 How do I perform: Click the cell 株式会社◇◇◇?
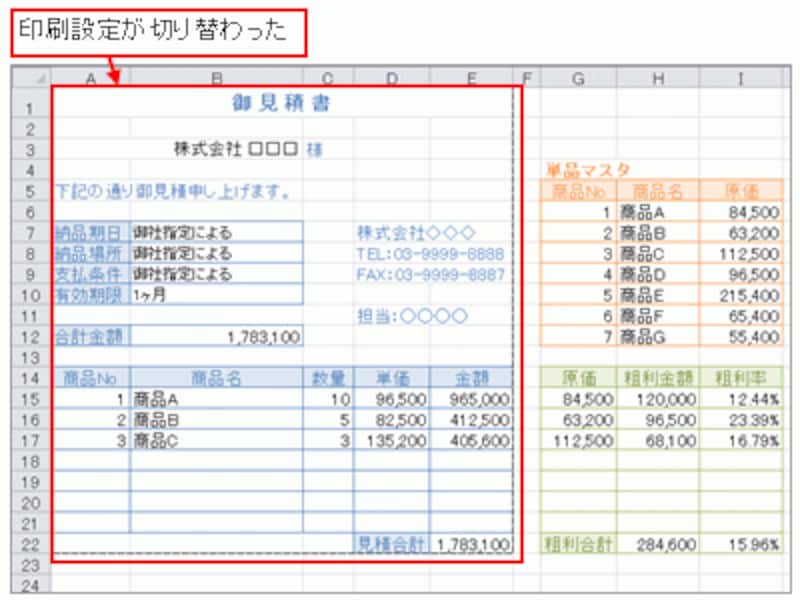416,233
